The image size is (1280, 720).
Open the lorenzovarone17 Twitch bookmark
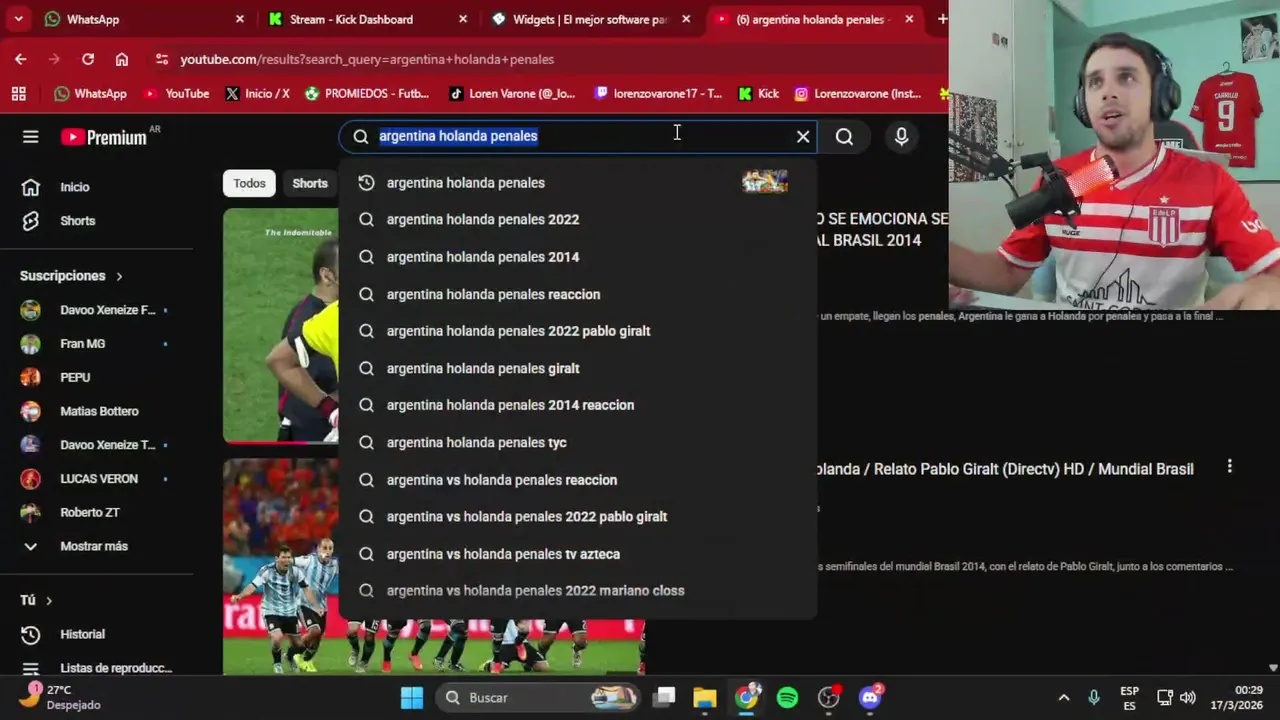click(x=658, y=93)
